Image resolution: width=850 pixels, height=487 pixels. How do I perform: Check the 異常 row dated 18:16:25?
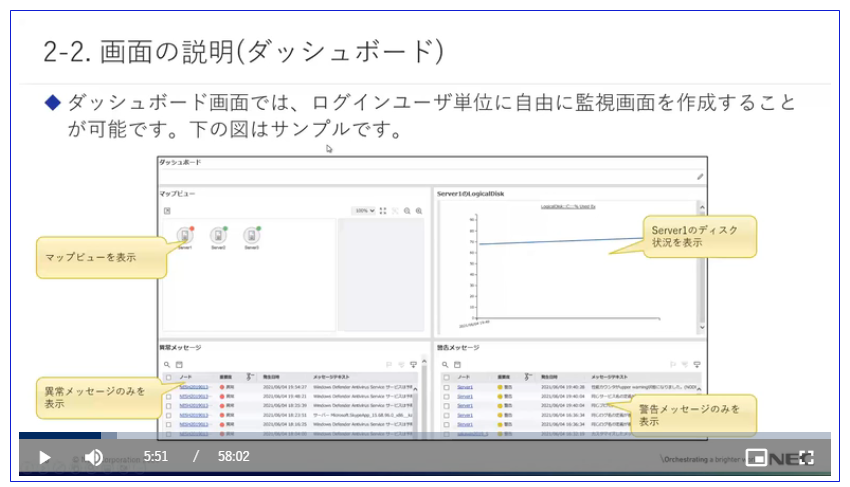(169, 425)
